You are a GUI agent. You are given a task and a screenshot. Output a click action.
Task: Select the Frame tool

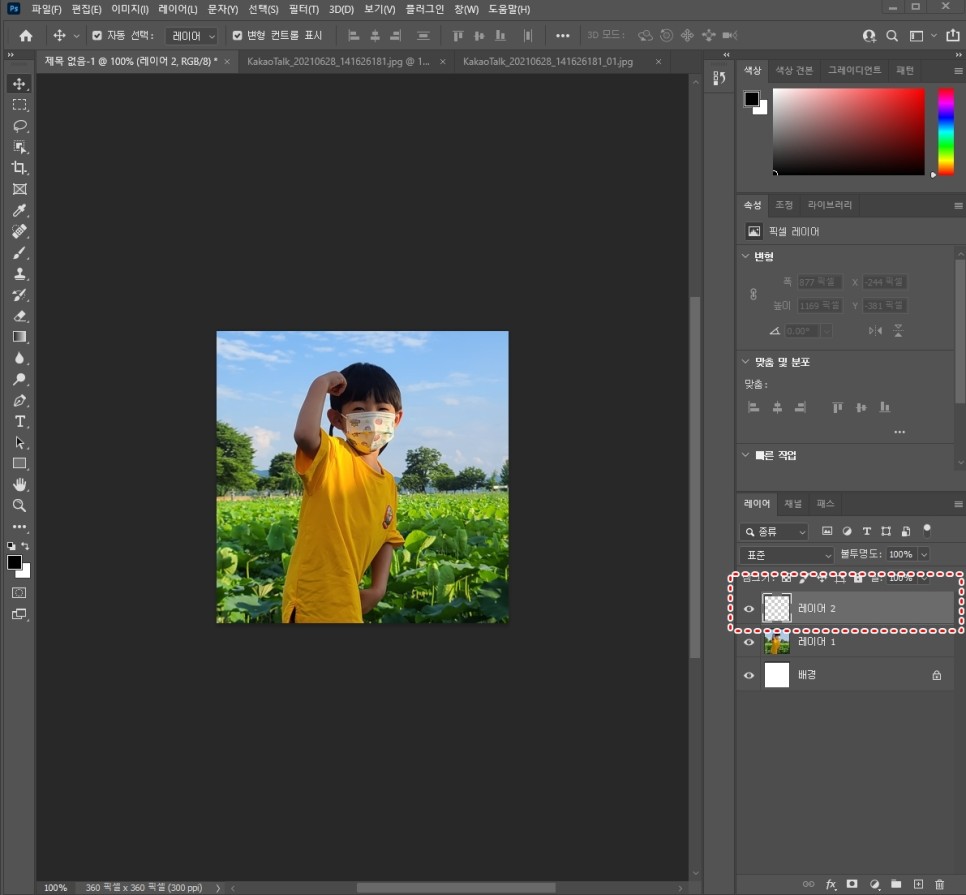pyautogui.click(x=20, y=189)
